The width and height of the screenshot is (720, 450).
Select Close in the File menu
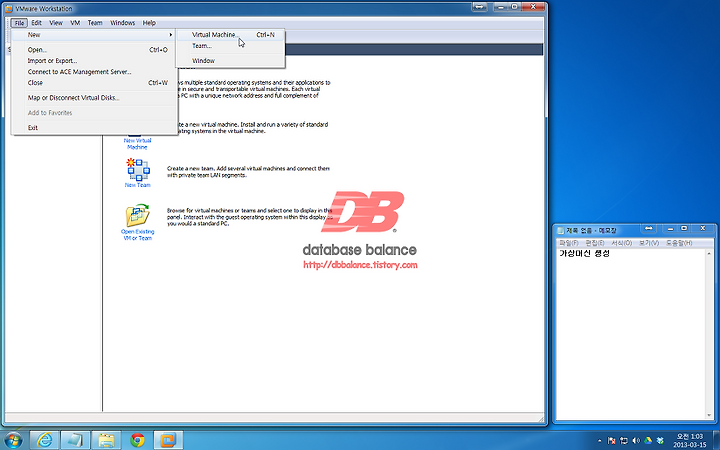click(x=94, y=83)
